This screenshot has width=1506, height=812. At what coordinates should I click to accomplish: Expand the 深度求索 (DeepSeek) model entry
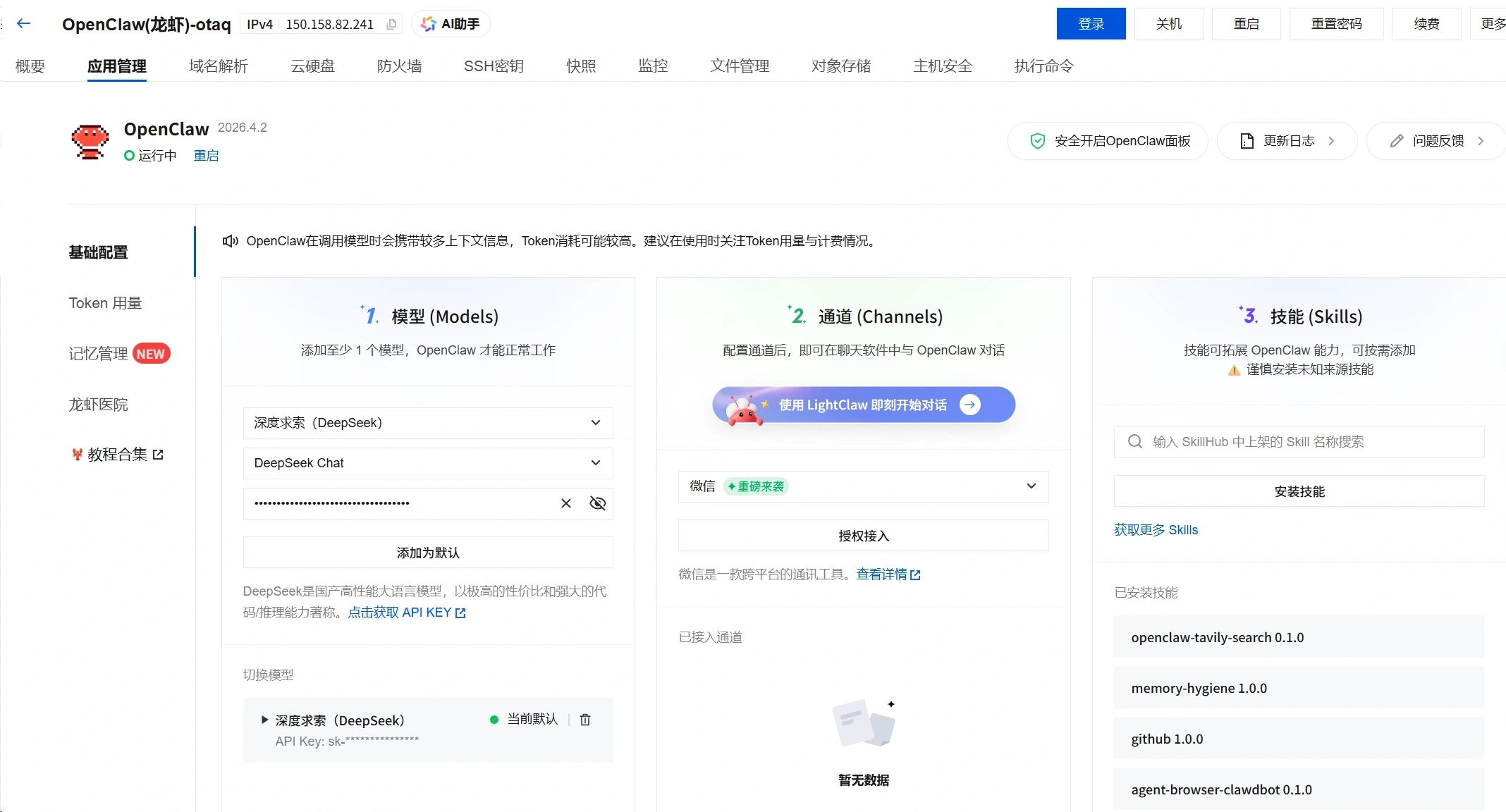pyautogui.click(x=265, y=720)
